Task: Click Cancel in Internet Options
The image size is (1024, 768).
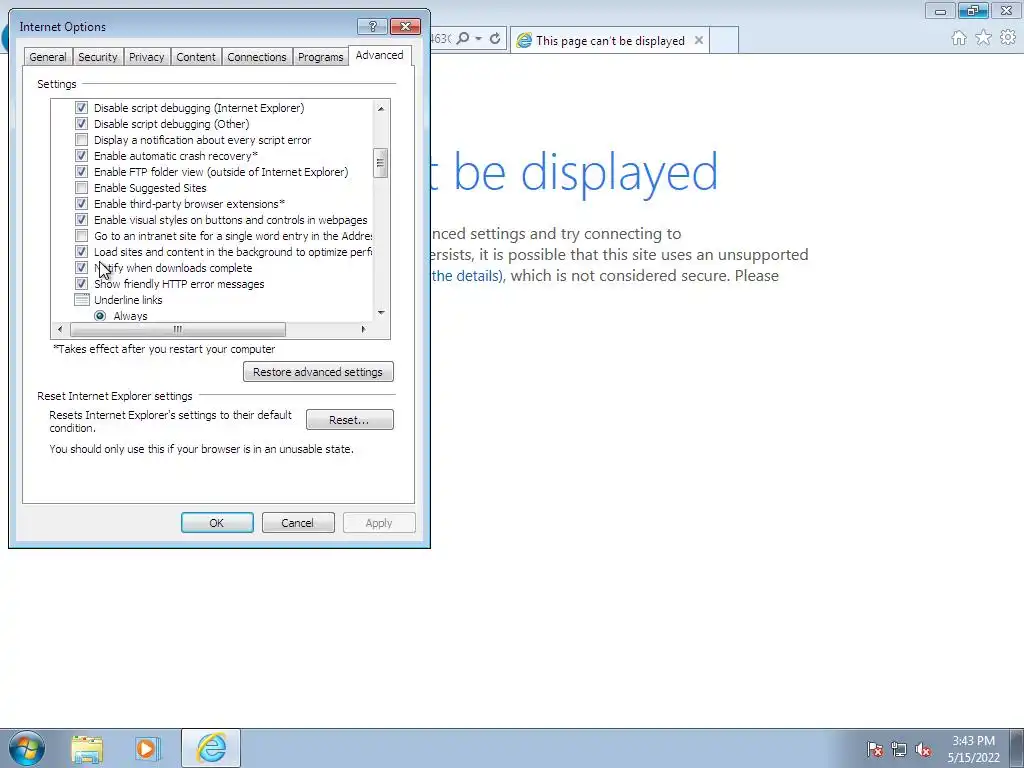Action: (298, 522)
